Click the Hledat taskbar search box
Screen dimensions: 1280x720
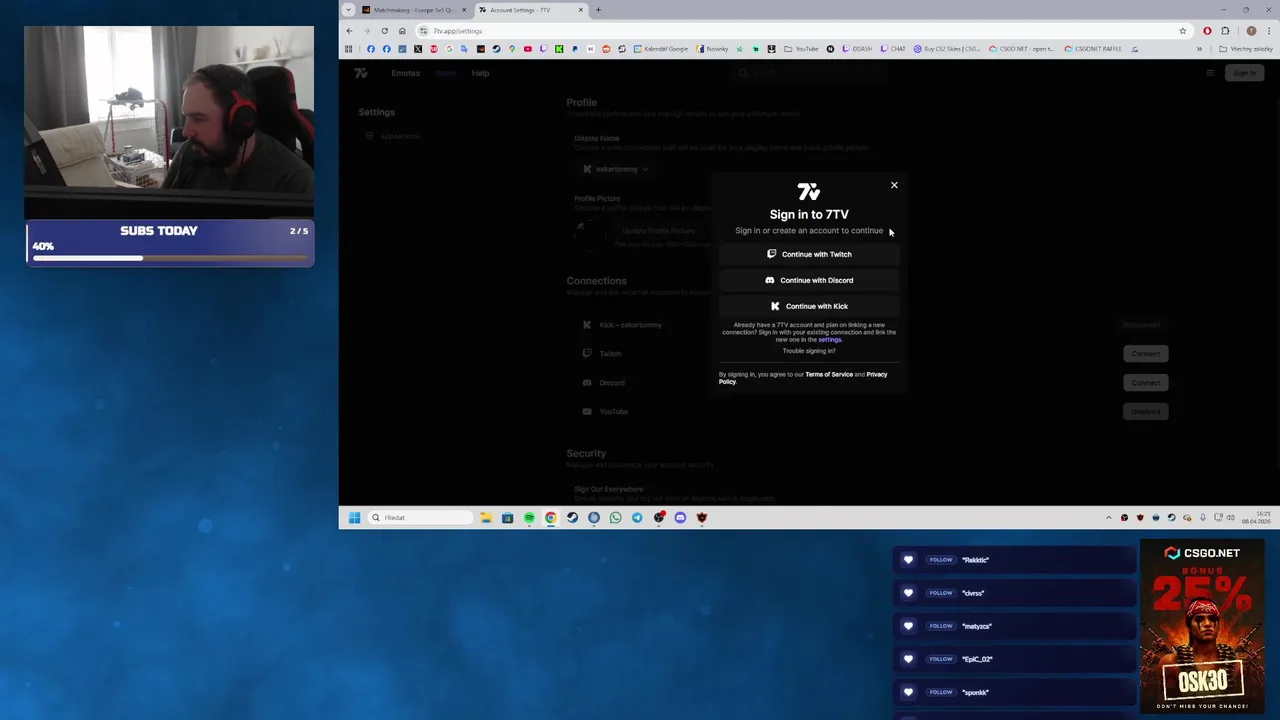[420, 518]
